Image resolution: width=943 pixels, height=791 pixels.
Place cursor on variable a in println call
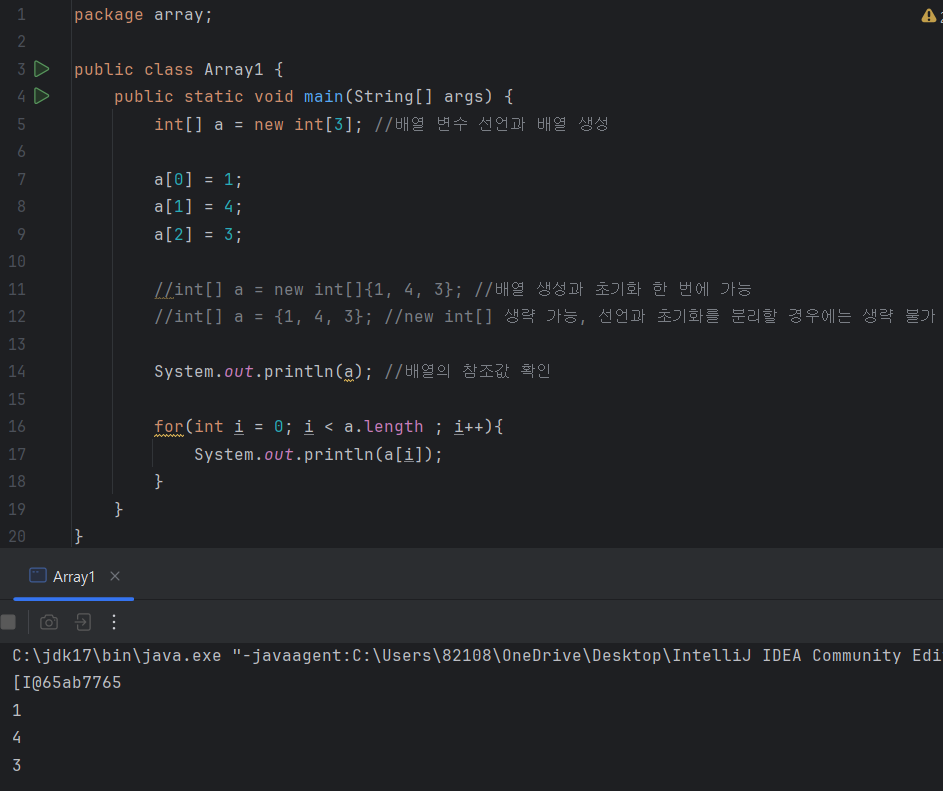(x=346, y=371)
